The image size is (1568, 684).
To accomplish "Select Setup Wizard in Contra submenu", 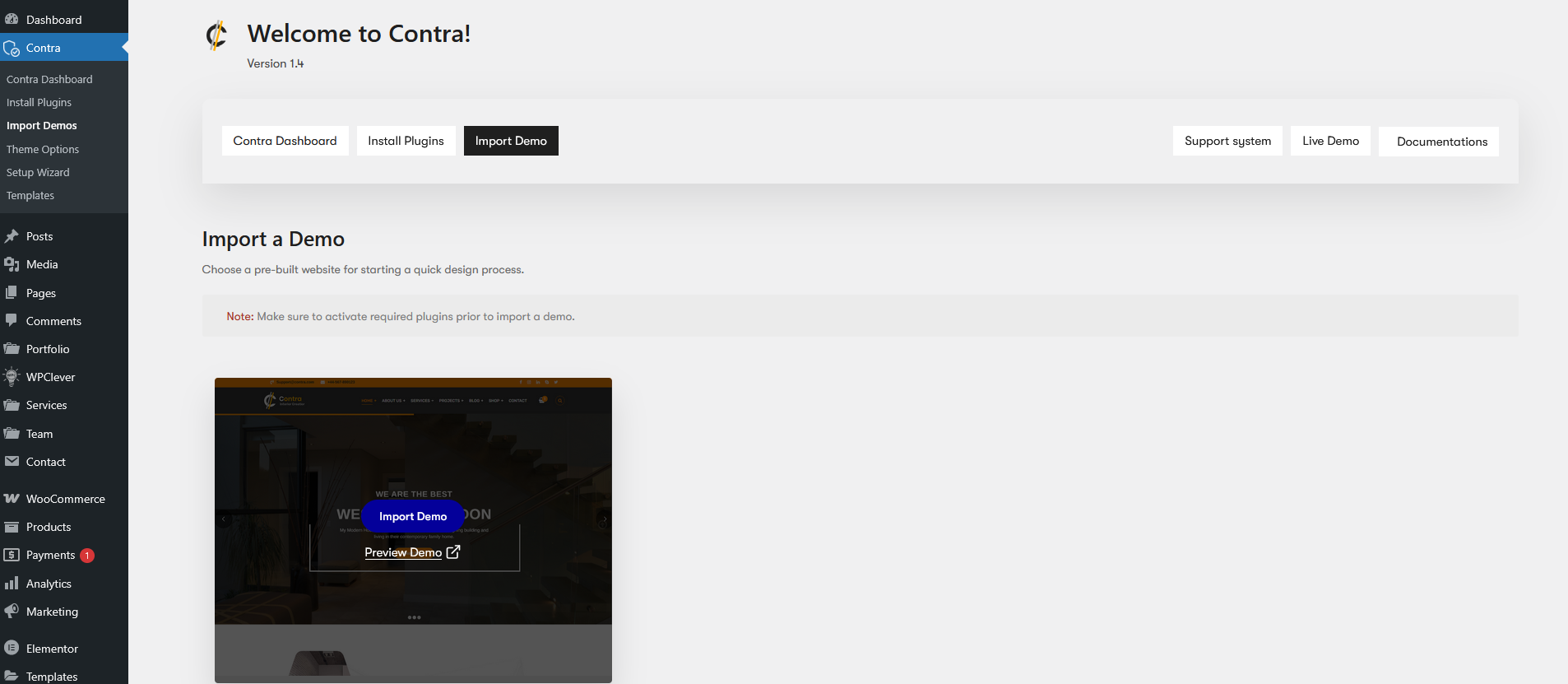I will 38,172.
